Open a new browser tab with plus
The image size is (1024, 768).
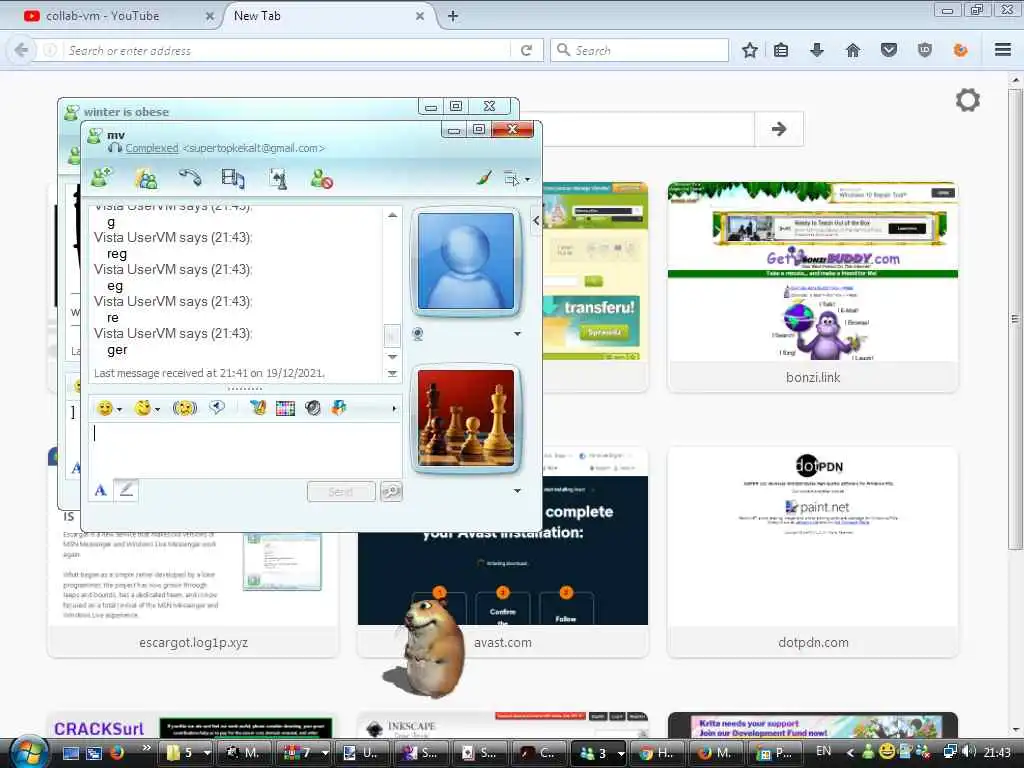click(453, 16)
